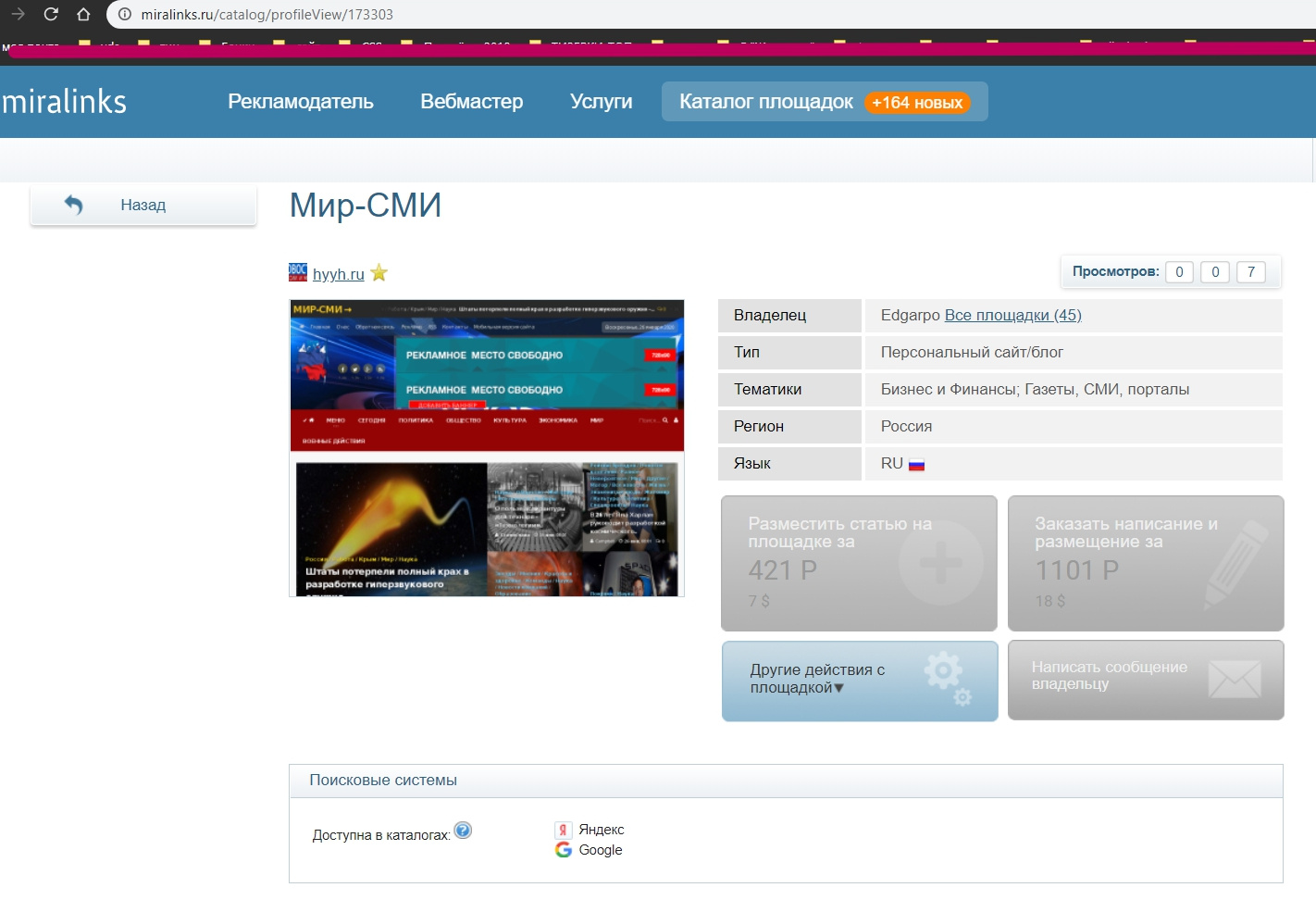
Task: Toggle the favorite star next to hyyh.ru
Action: pyautogui.click(x=379, y=273)
